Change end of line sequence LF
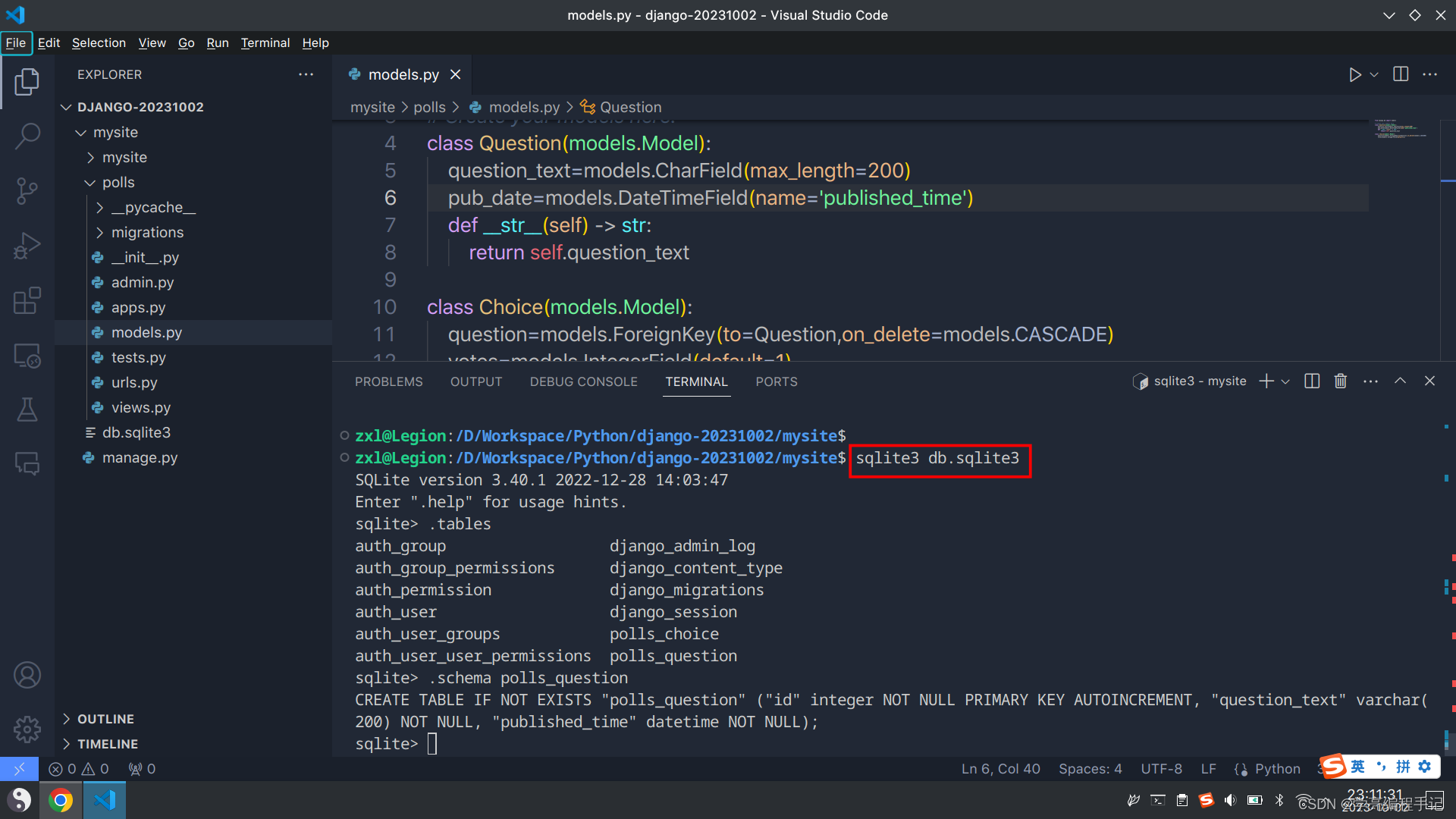The image size is (1456, 819). pos(1208,769)
